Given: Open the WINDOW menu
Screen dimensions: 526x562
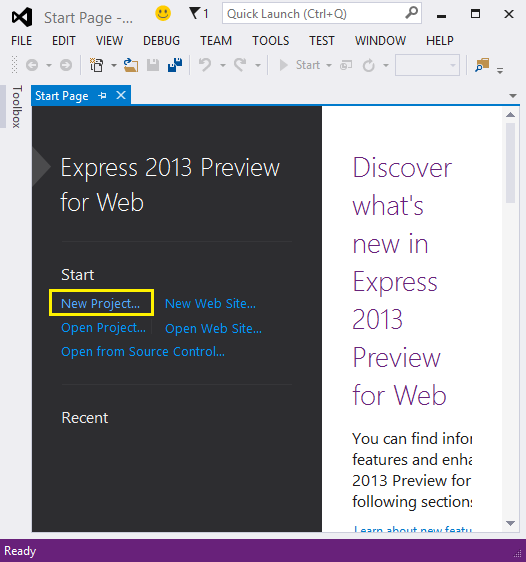Looking at the screenshot, I should (380, 41).
